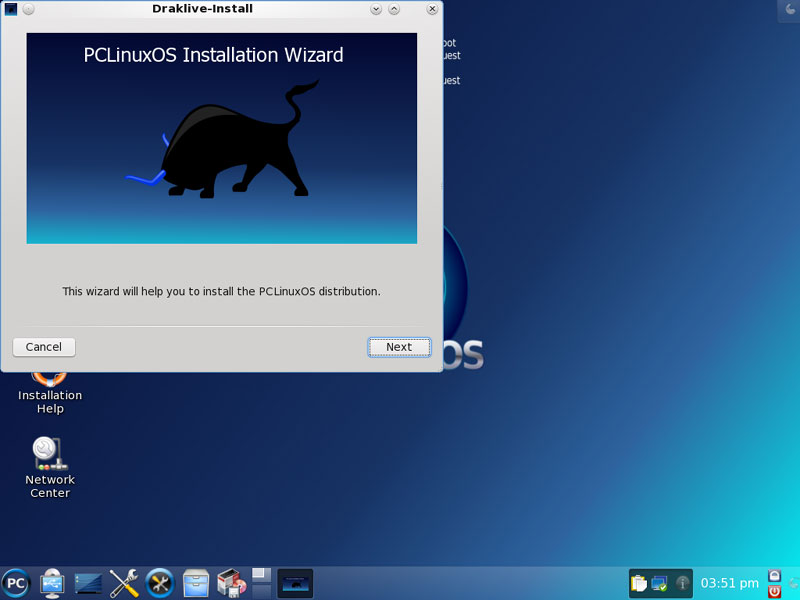
Task: Open the clipboard tray icon
Action: coord(639,583)
